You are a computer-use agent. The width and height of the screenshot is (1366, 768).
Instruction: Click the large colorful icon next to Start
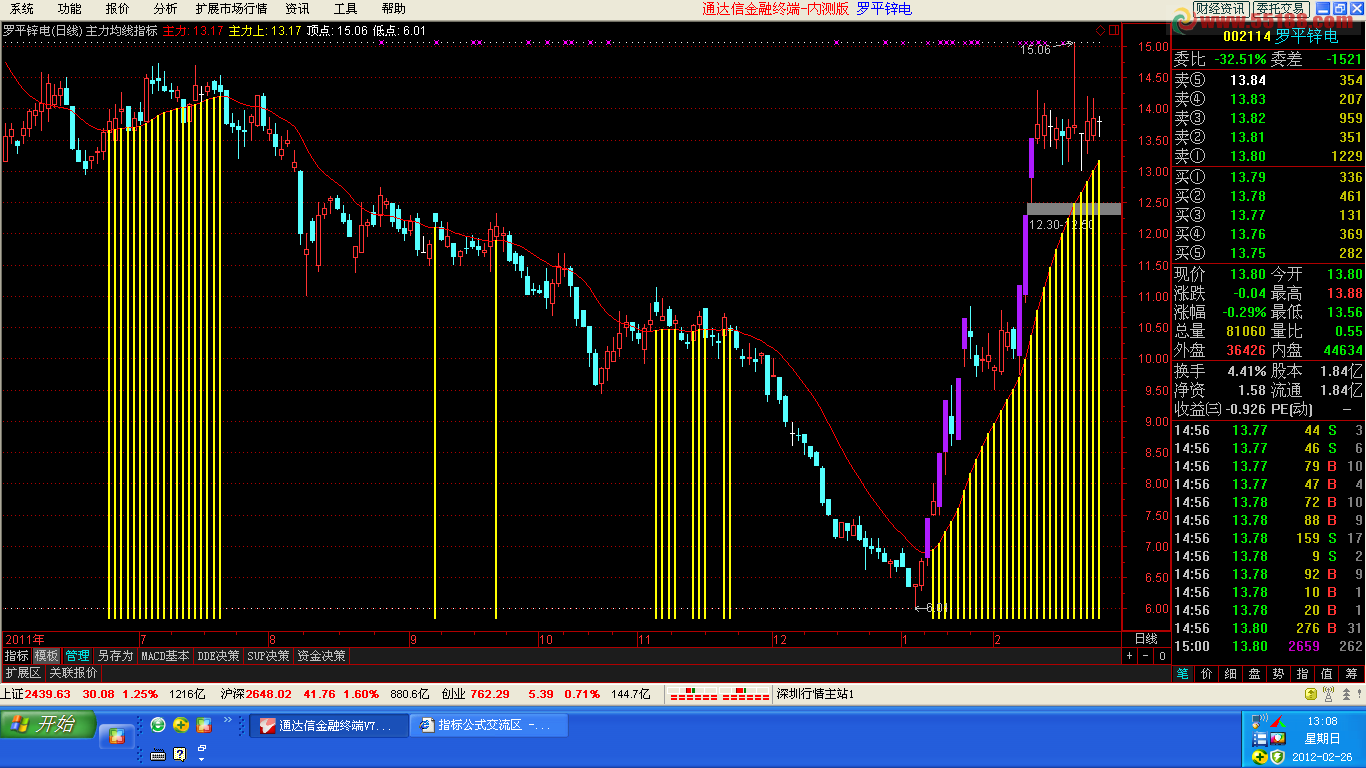(116, 737)
